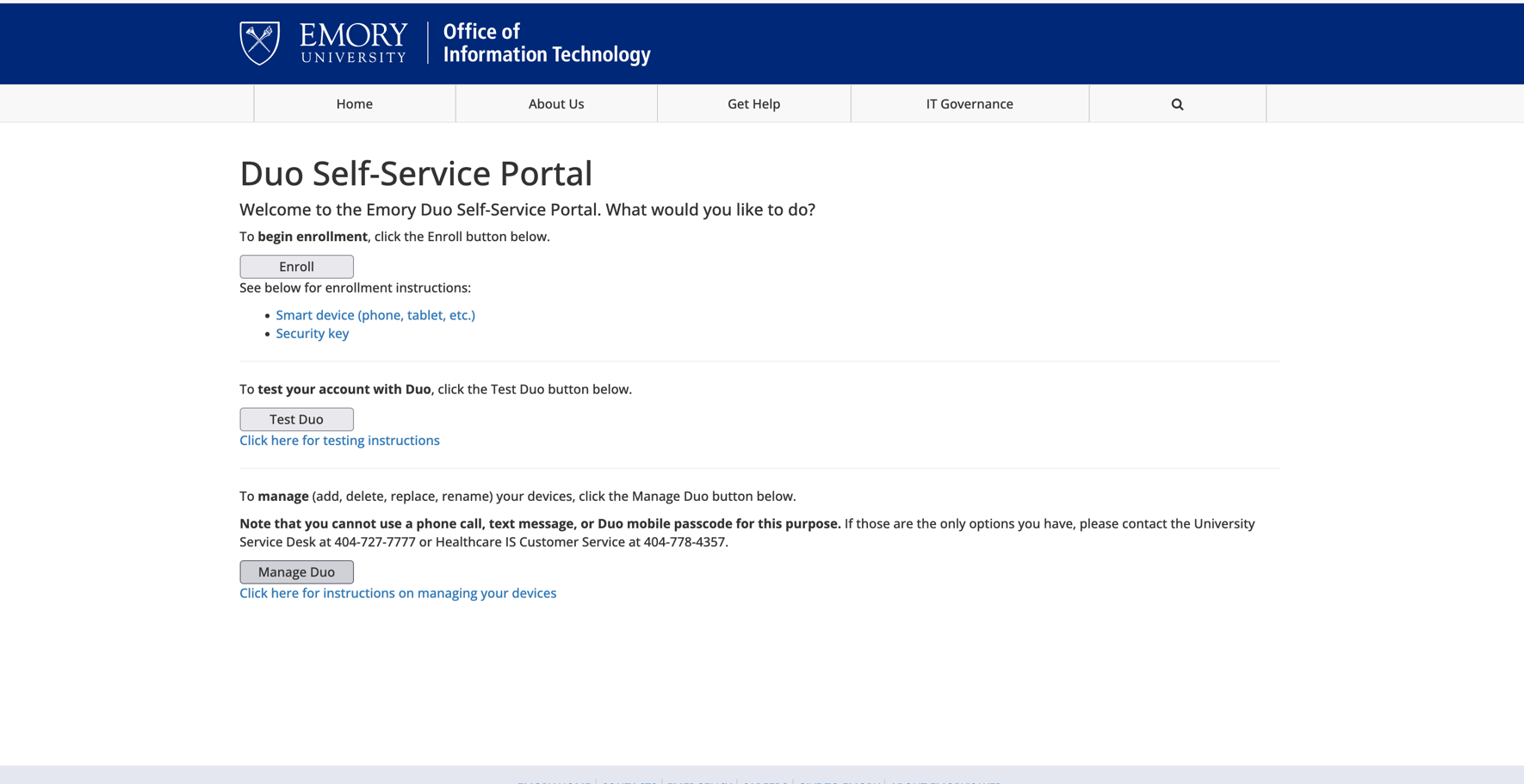This screenshot has width=1524, height=784.
Task: Click the light blue footer bar
Action: 762,775
